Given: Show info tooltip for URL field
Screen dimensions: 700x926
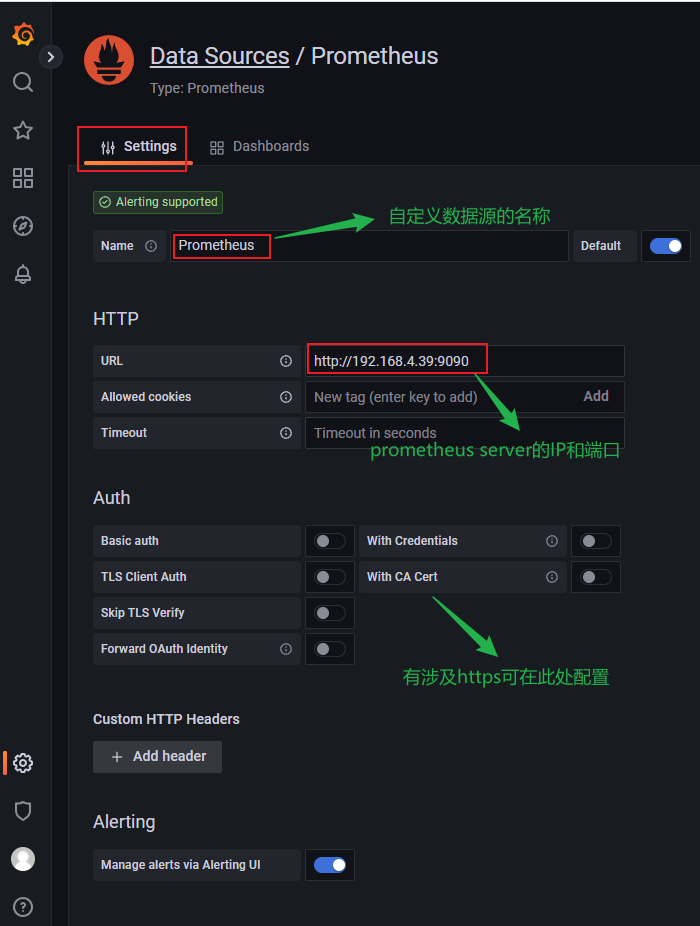Looking at the screenshot, I should tap(286, 361).
